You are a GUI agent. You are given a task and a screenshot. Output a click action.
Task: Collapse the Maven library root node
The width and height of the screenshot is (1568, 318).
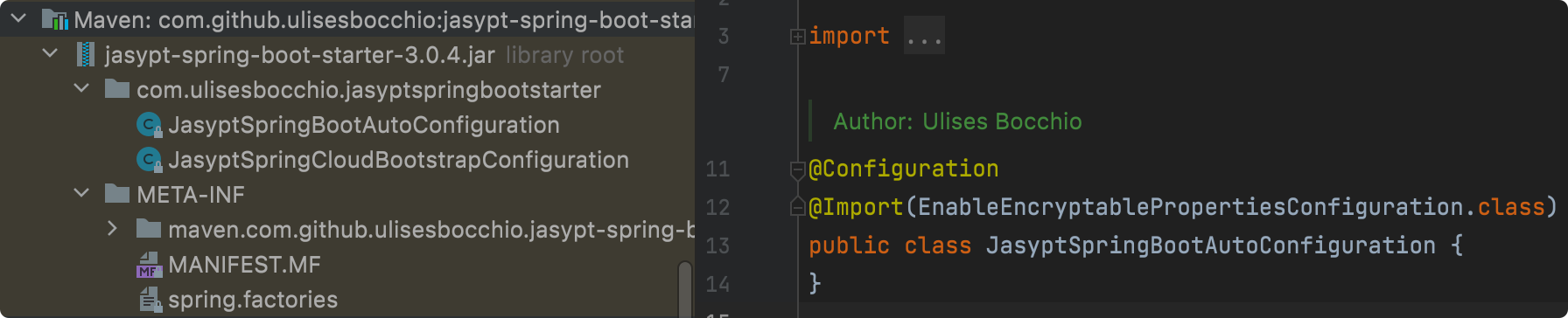(18, 18)
